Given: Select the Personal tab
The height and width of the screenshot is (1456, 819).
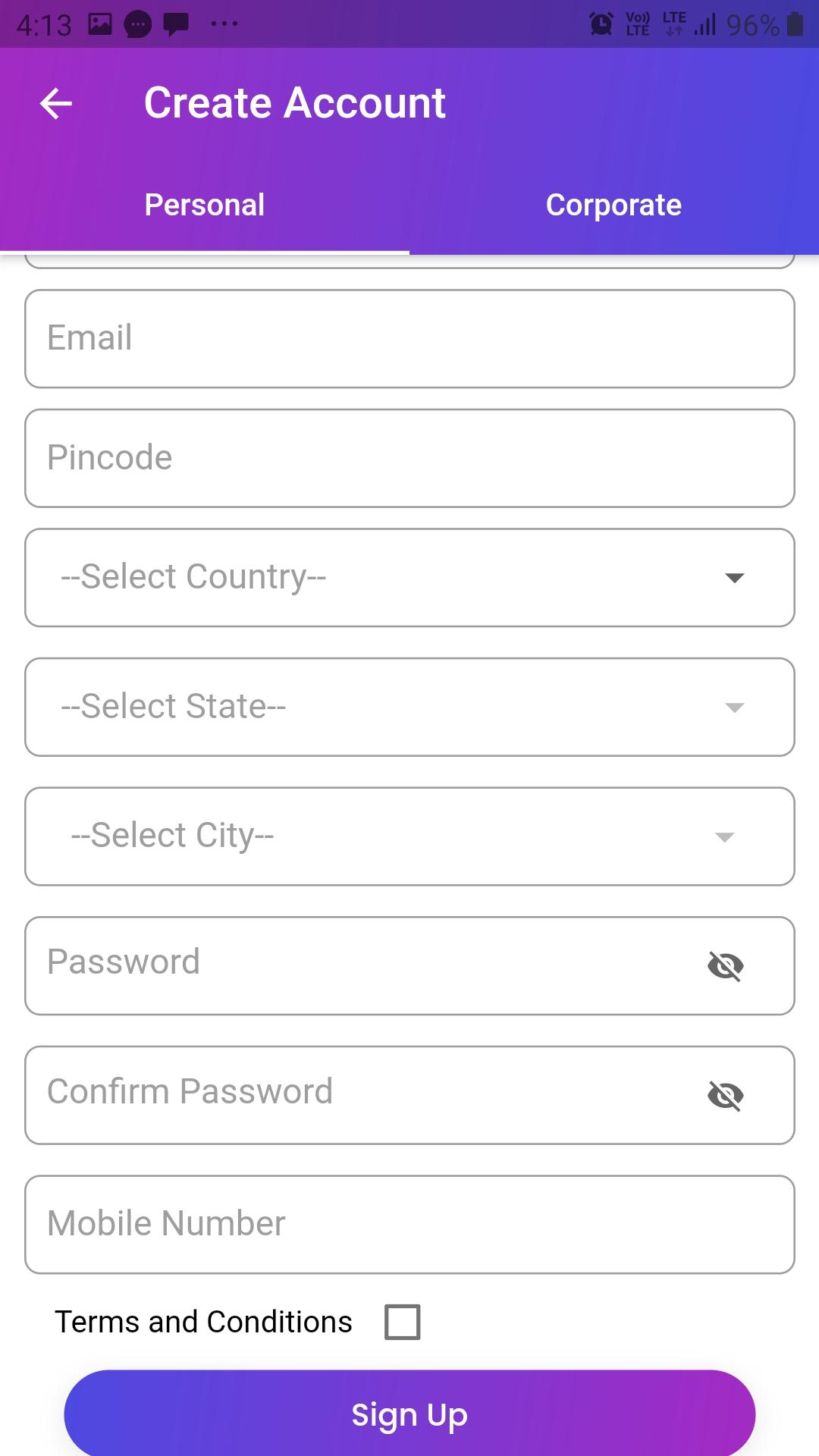Looking at the screenshot, I should 205,205.
